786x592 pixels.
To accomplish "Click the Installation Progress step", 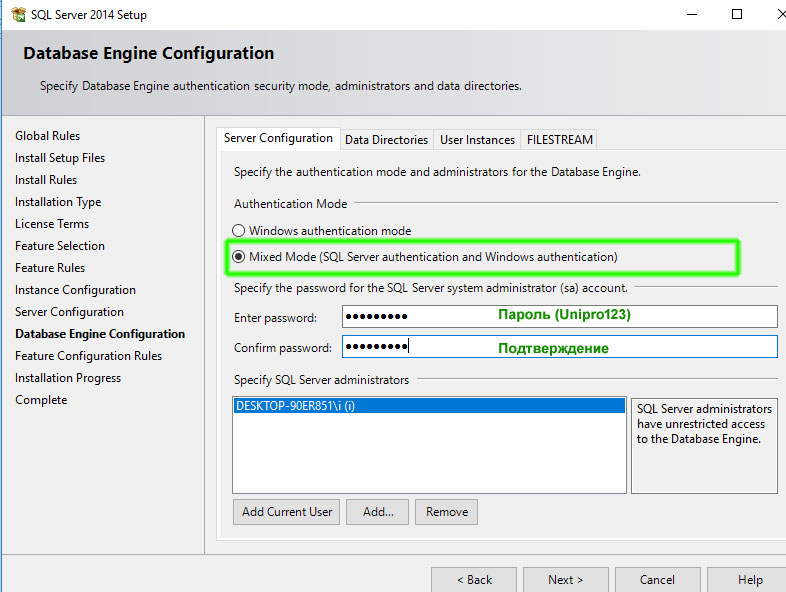I will [68, 378].
